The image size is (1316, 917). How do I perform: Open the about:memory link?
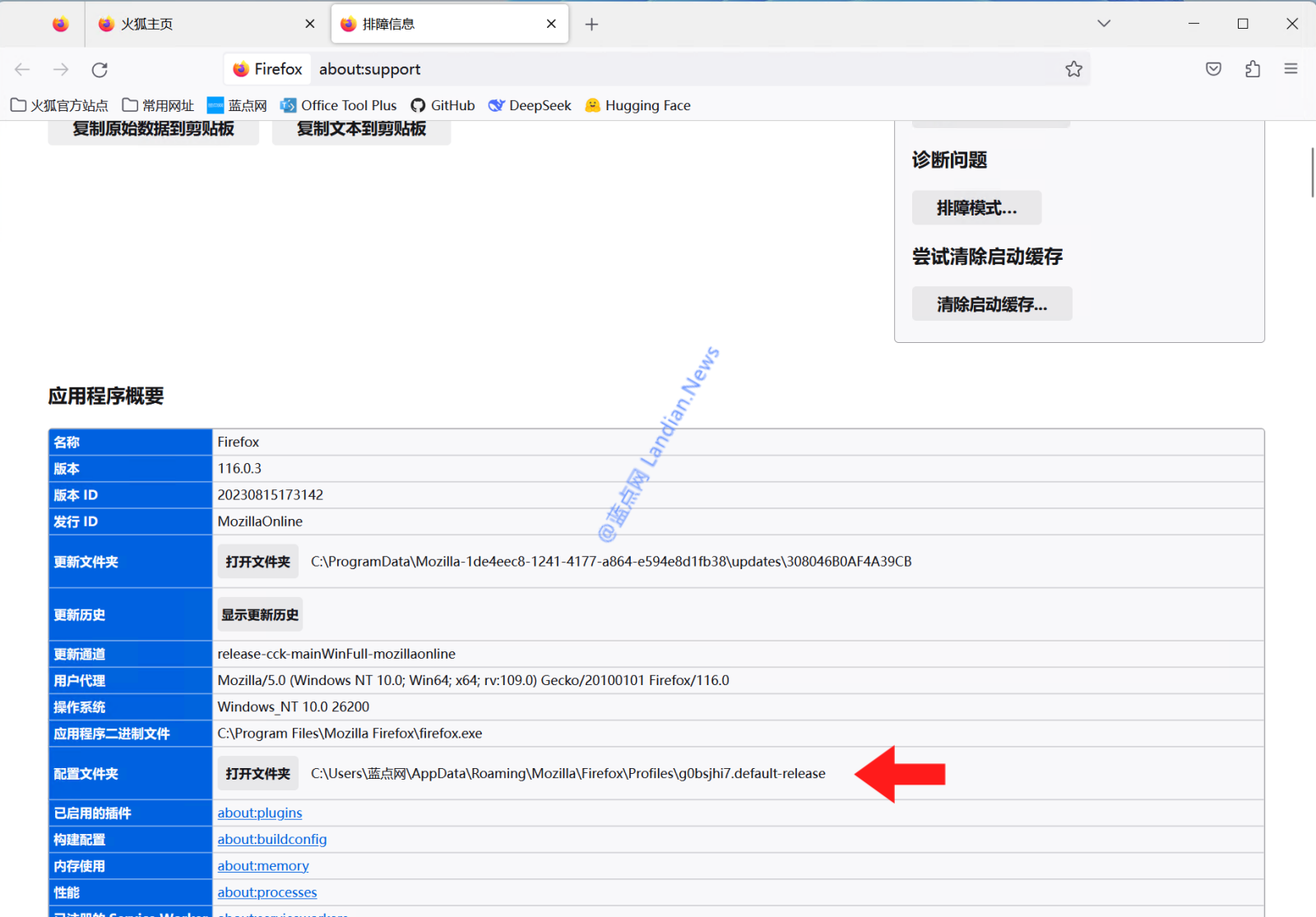pyautogui.click(x=263, y=866)
